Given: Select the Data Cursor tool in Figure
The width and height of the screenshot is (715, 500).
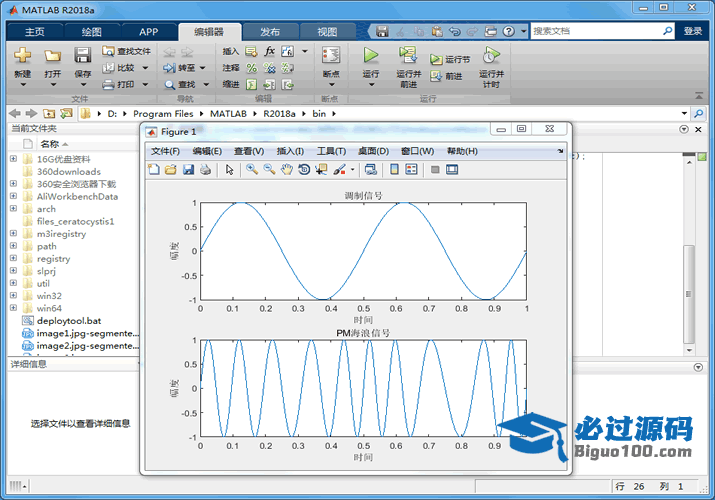Looking at the screenshot, I should point(321,170).
